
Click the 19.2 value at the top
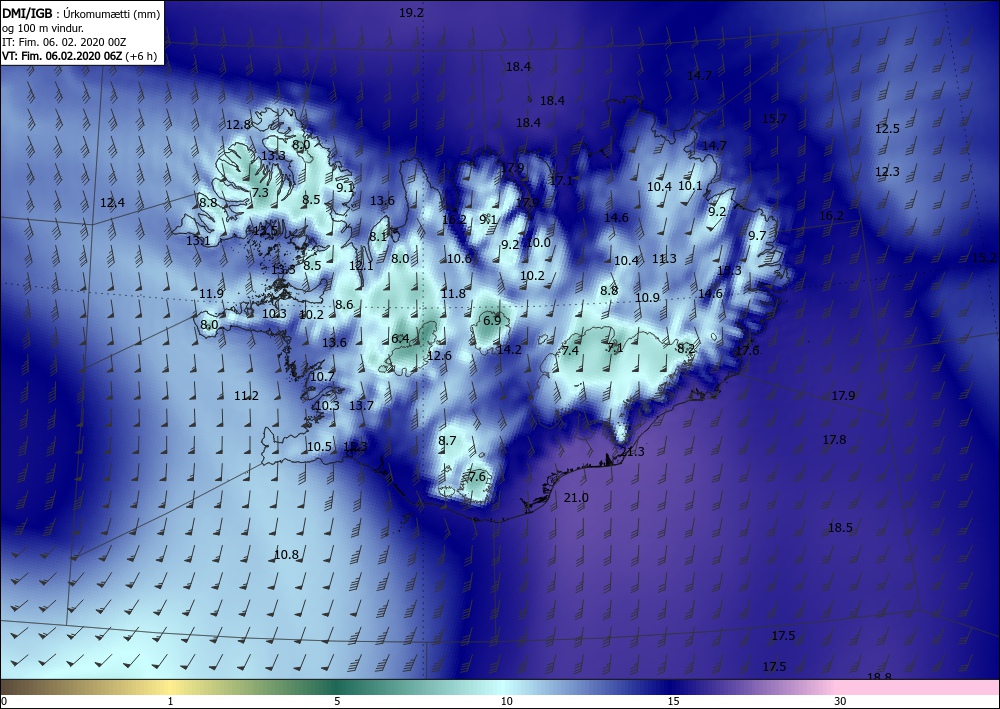411,13
